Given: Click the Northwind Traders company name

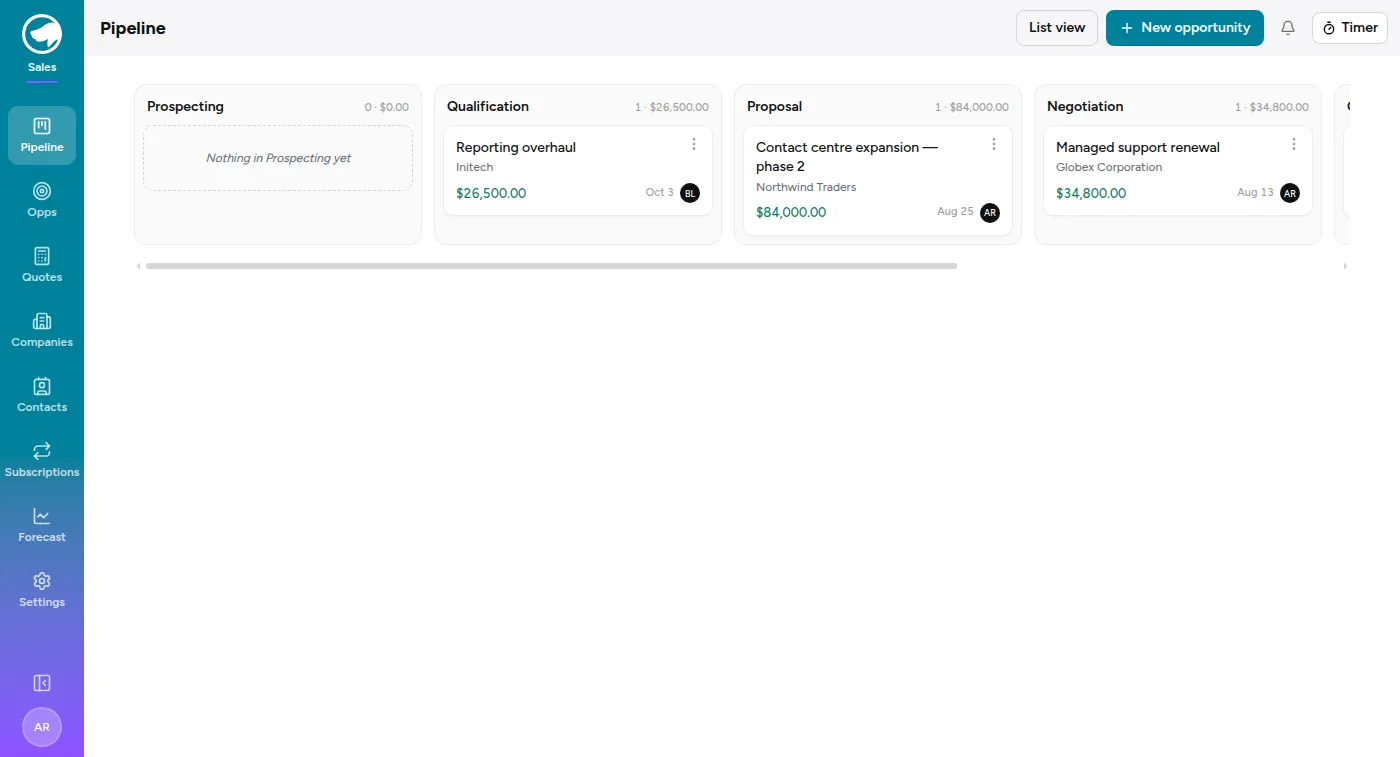Looking at the screenshot, I should pyautogui.click(x=806, y=187).
